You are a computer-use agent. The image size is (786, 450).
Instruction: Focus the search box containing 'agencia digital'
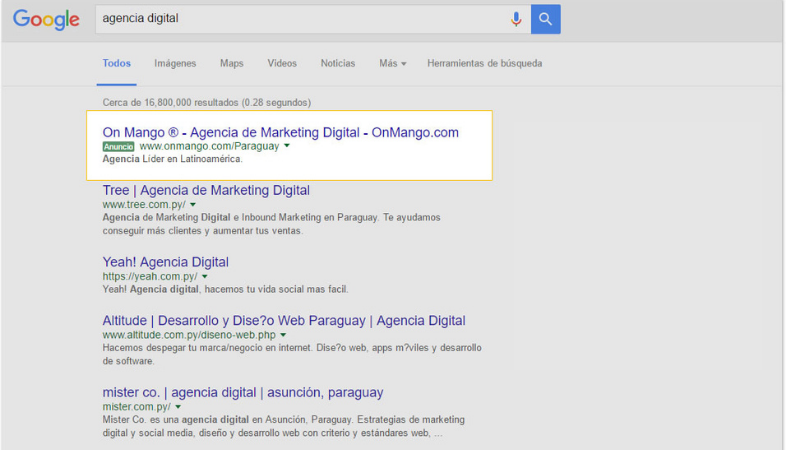click(313, 19)
